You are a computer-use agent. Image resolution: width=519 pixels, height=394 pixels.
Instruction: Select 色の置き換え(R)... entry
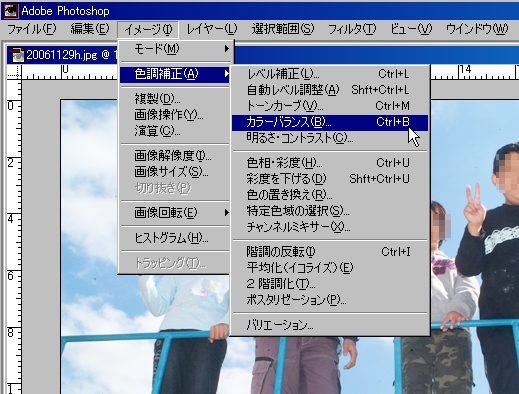tap(329, 195)
